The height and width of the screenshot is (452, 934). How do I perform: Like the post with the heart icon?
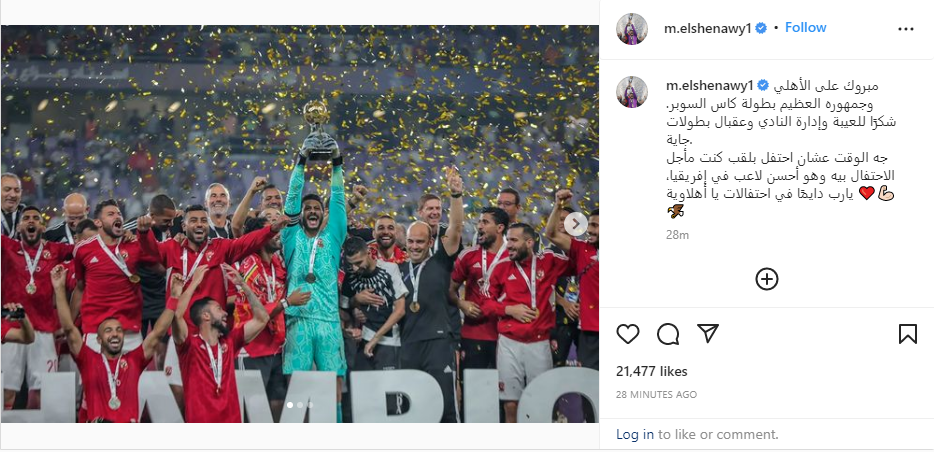click(x=627, y=334)
